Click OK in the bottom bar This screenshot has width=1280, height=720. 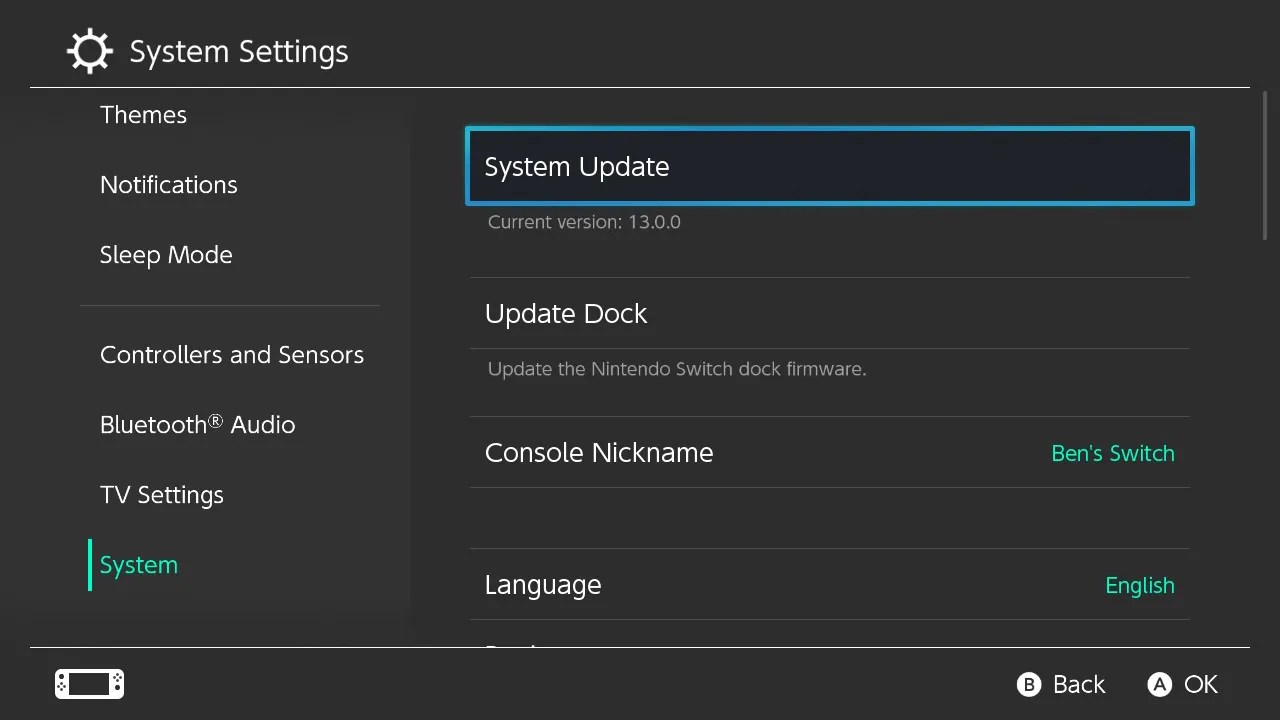pyautogui.click(x=1183, y=684)
